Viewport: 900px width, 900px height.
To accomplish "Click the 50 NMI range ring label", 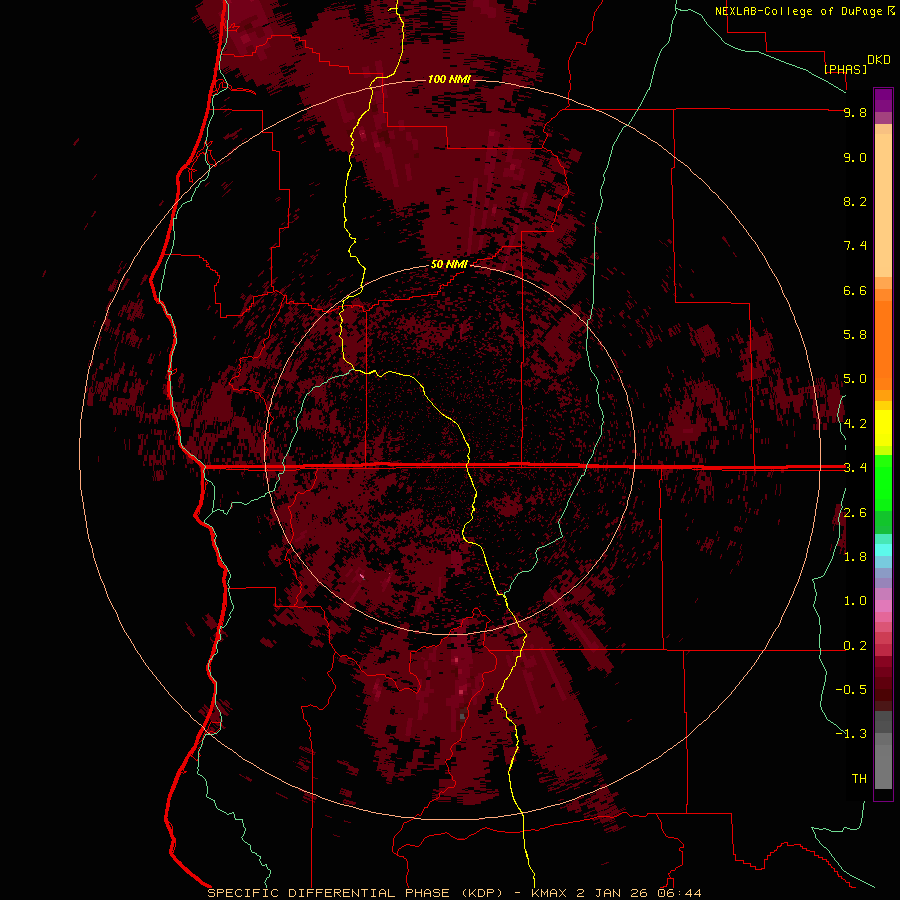I will pos(449,264).
